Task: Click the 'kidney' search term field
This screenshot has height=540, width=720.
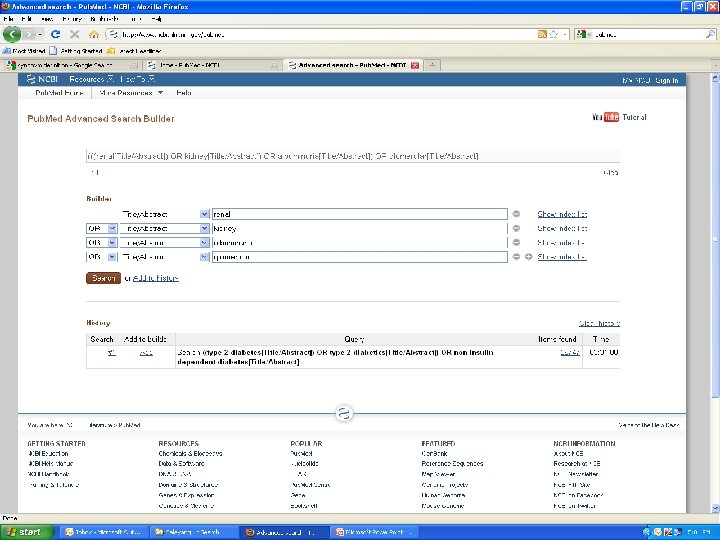Action: [359, 228]
